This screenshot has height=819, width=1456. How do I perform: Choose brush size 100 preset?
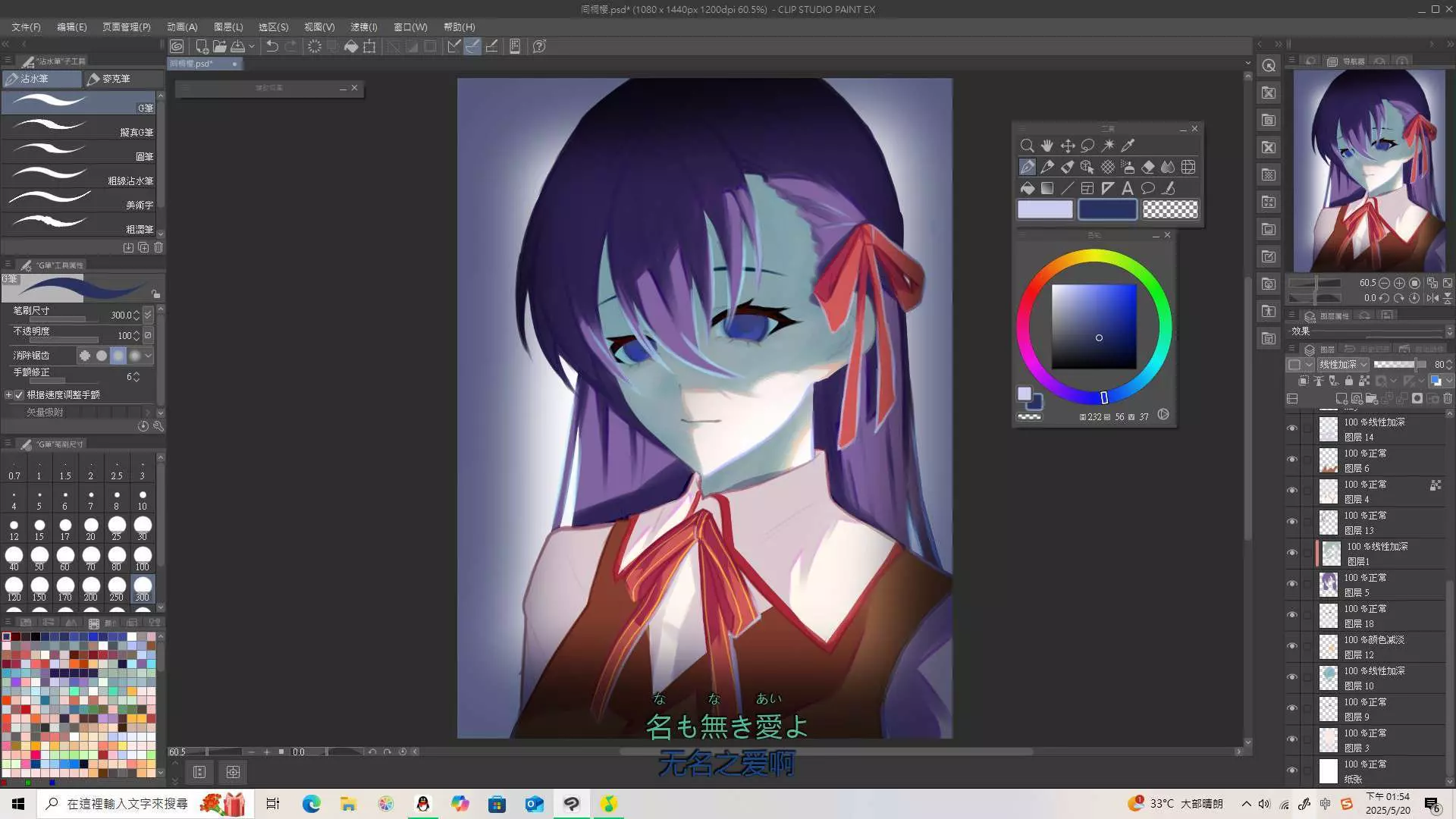tap(142, 558)
